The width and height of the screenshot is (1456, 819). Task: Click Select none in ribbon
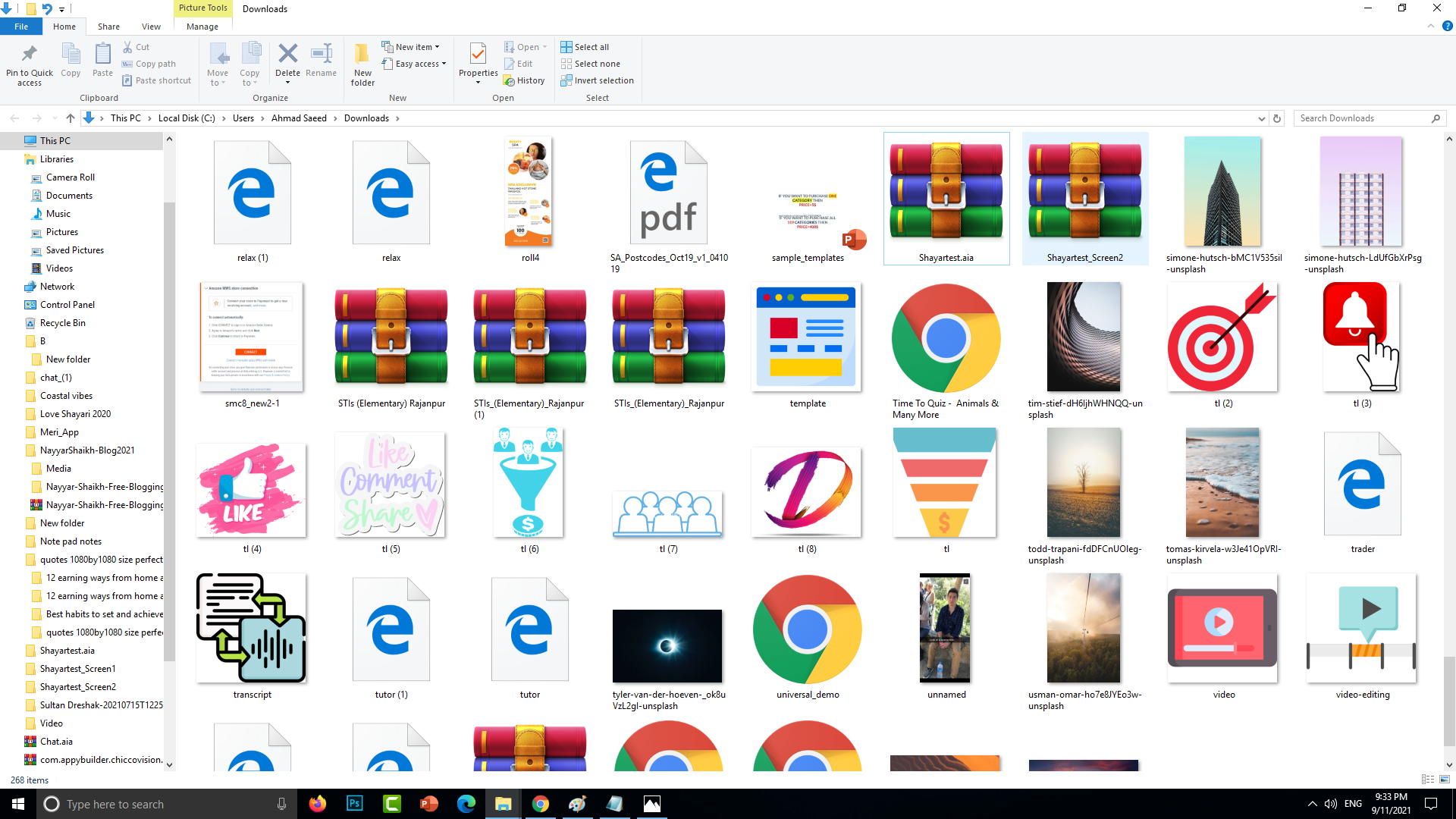[x=590, y=64]
